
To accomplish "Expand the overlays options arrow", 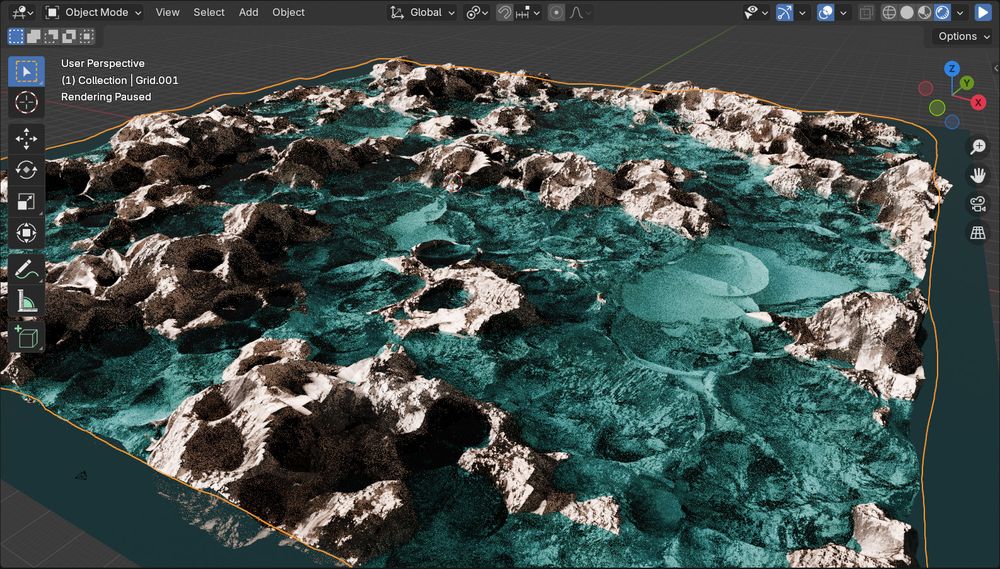I will (843, 12).
